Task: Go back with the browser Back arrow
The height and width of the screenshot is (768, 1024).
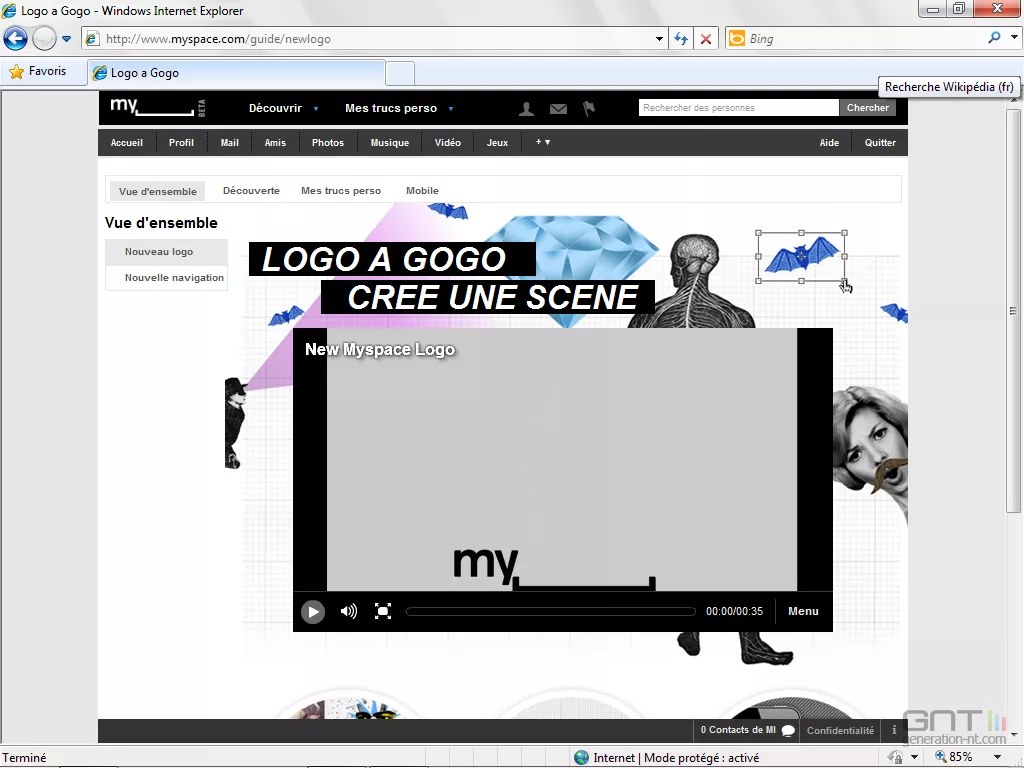Action: coord(16,39)
